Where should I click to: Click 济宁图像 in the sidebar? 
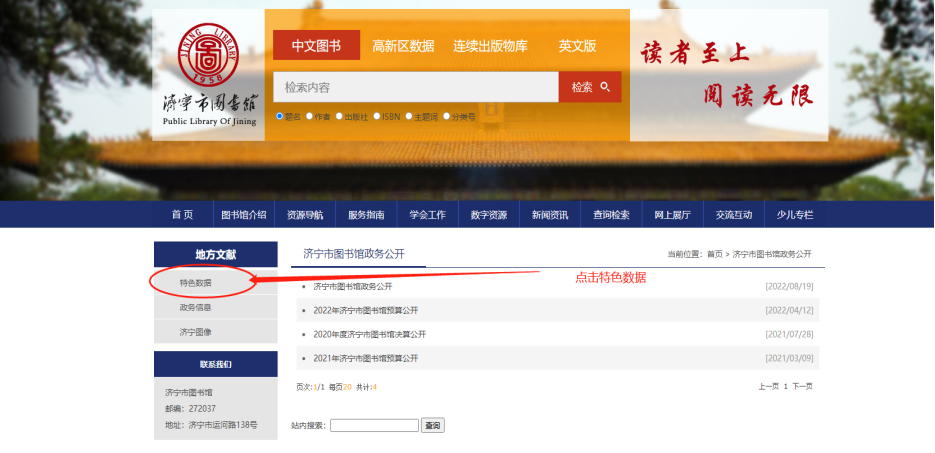click(x=196, y=332)
